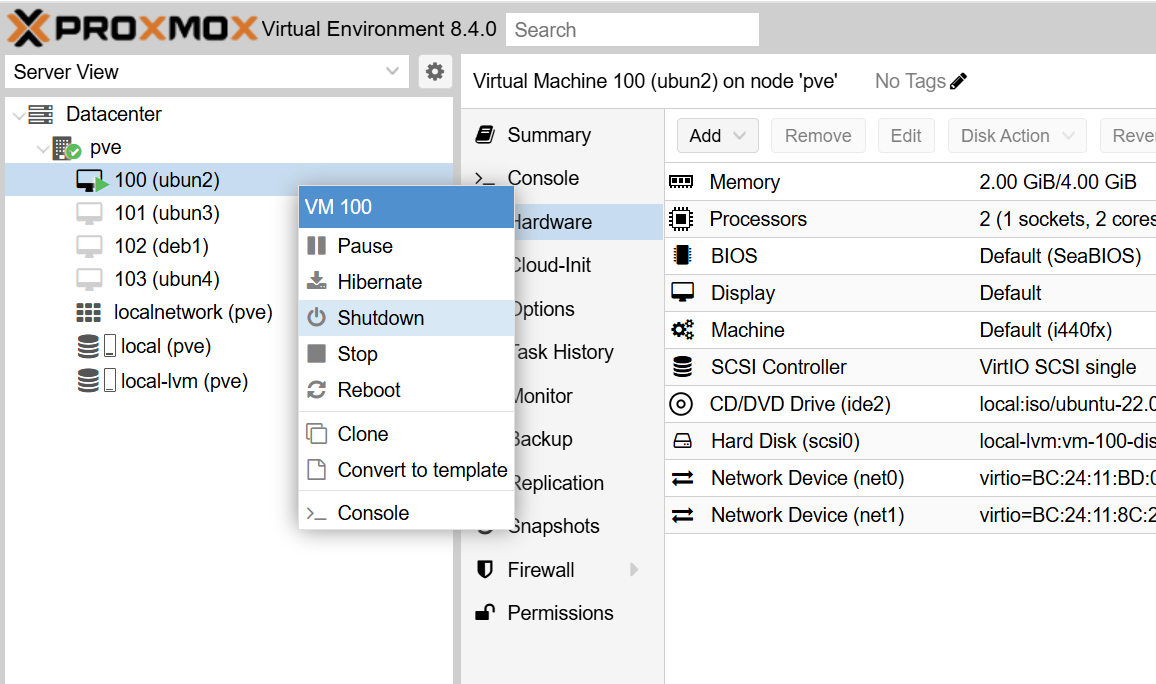
Task: Open the Summary tab for VM 100
Action: (548, 135)
